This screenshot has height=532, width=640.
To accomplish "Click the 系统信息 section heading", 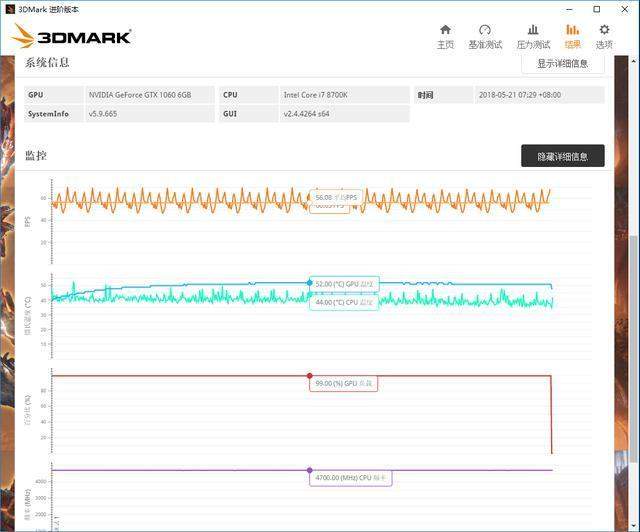I will coord(47,62).
